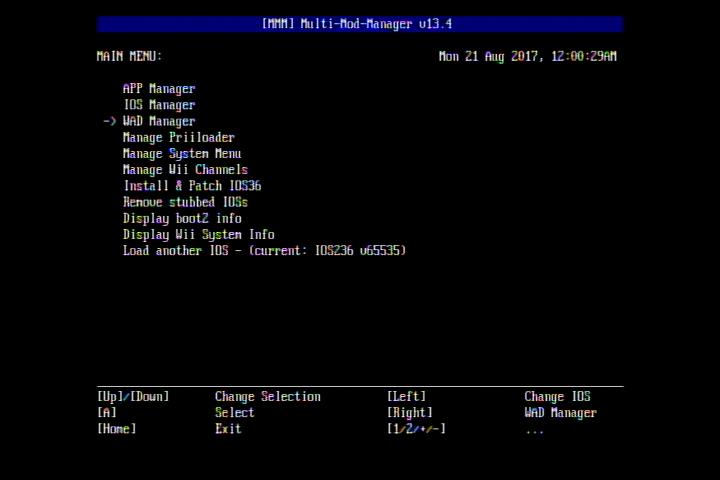Open Manage Priiloader
Image resolution: width=720 pixels, height=480 pixels.
tap(179, 137)
